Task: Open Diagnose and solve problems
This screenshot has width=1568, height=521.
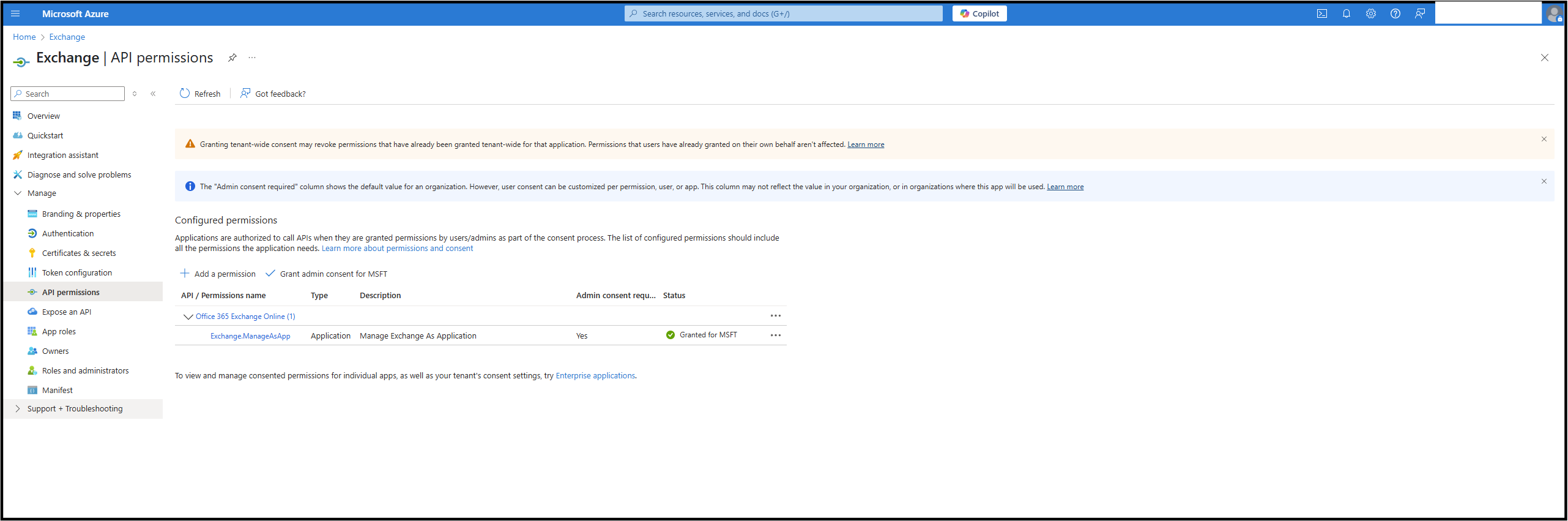Action: (79, 174)
